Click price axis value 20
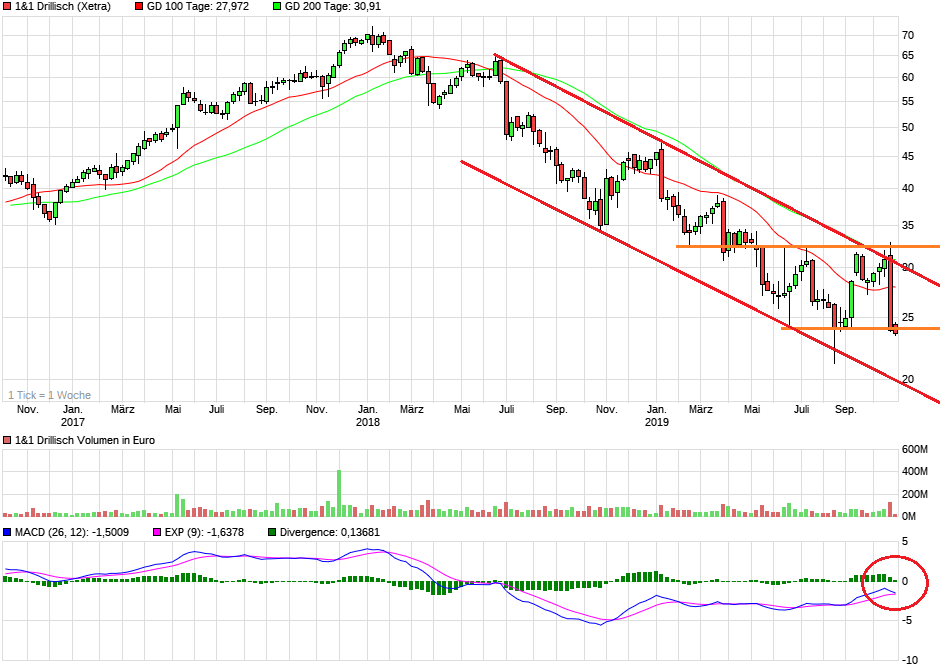940x670 pixels. coord(908,379)
